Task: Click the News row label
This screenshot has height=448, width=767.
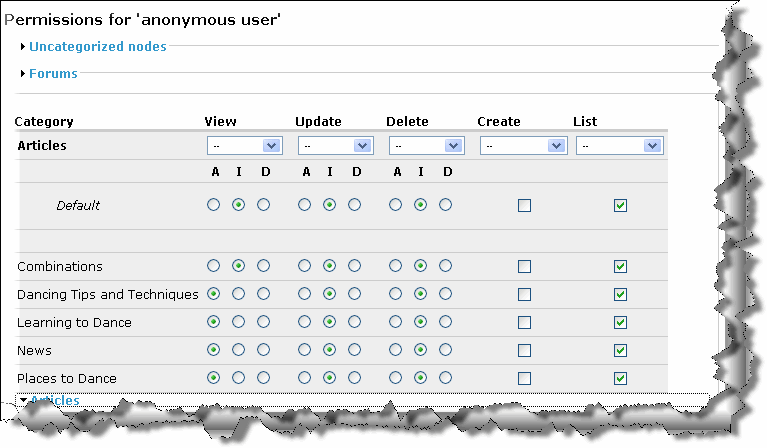Action: coord(34,351)
